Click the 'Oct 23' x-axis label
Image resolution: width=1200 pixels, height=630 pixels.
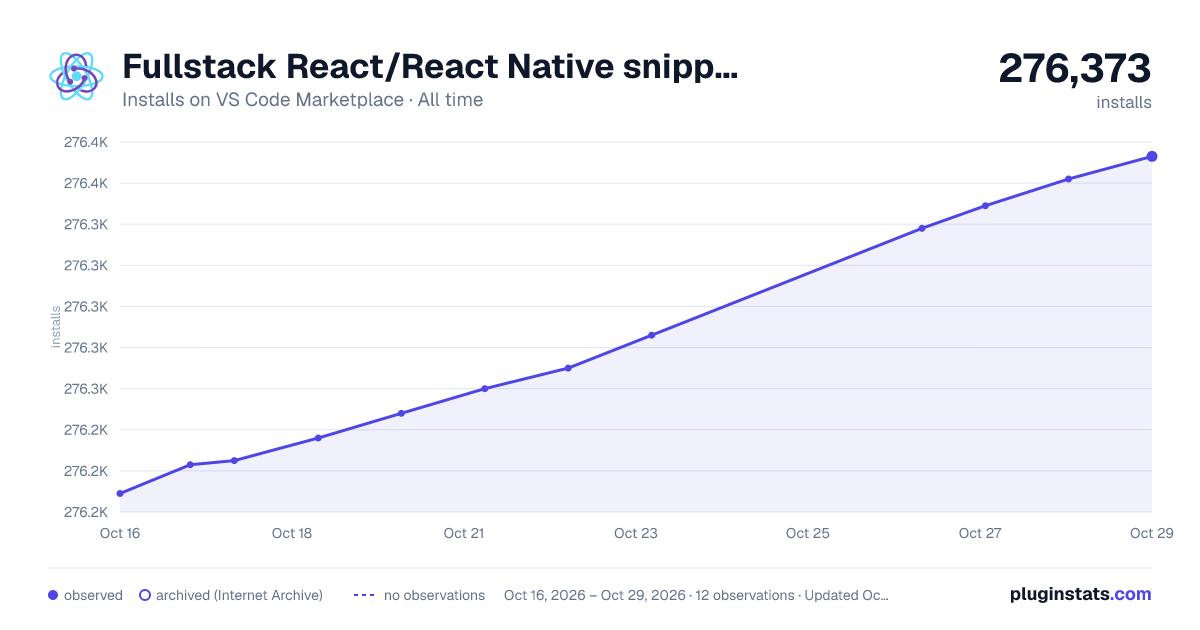(636, 533)
